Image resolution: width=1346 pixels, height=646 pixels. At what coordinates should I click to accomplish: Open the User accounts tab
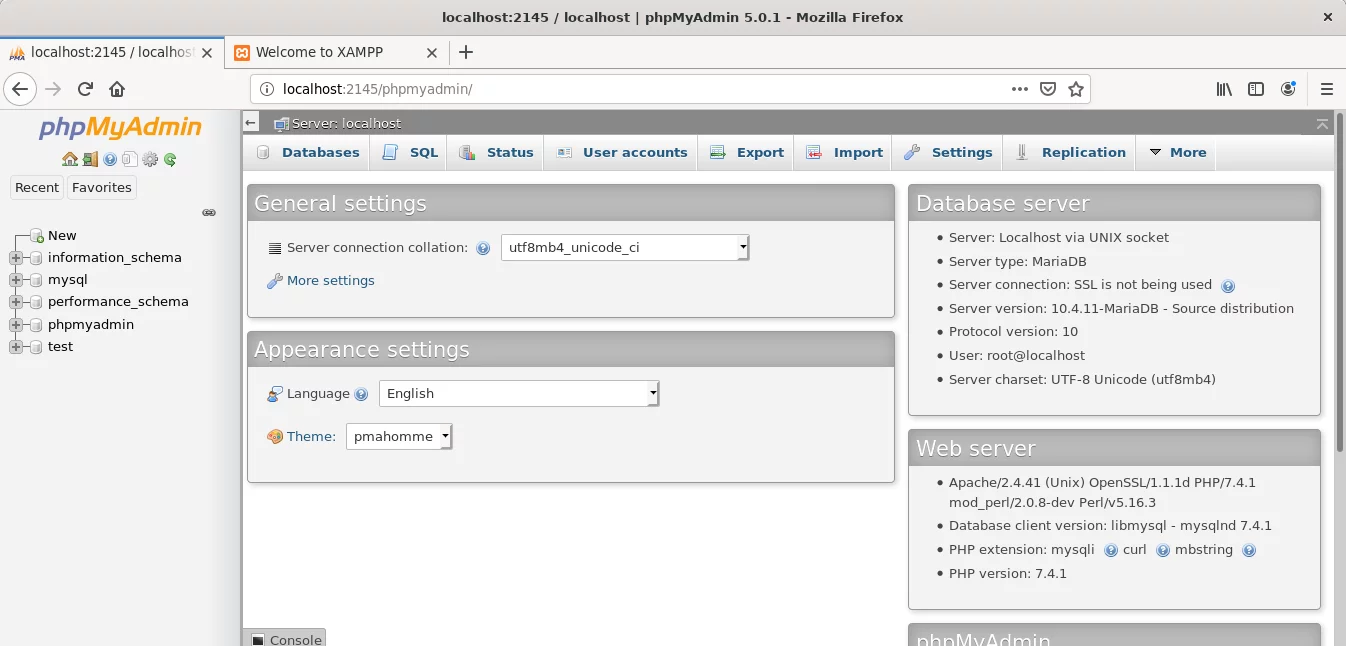[x=621, y=152]
